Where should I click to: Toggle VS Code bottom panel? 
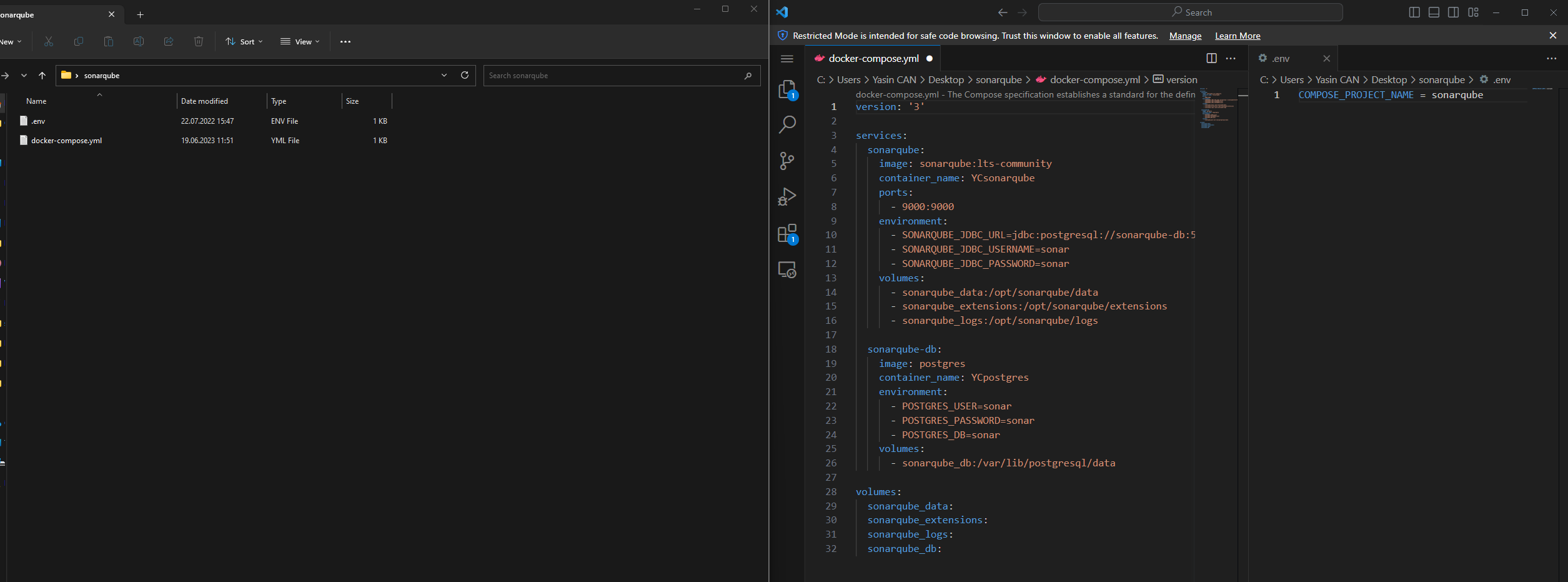(x=1434, y=13)
